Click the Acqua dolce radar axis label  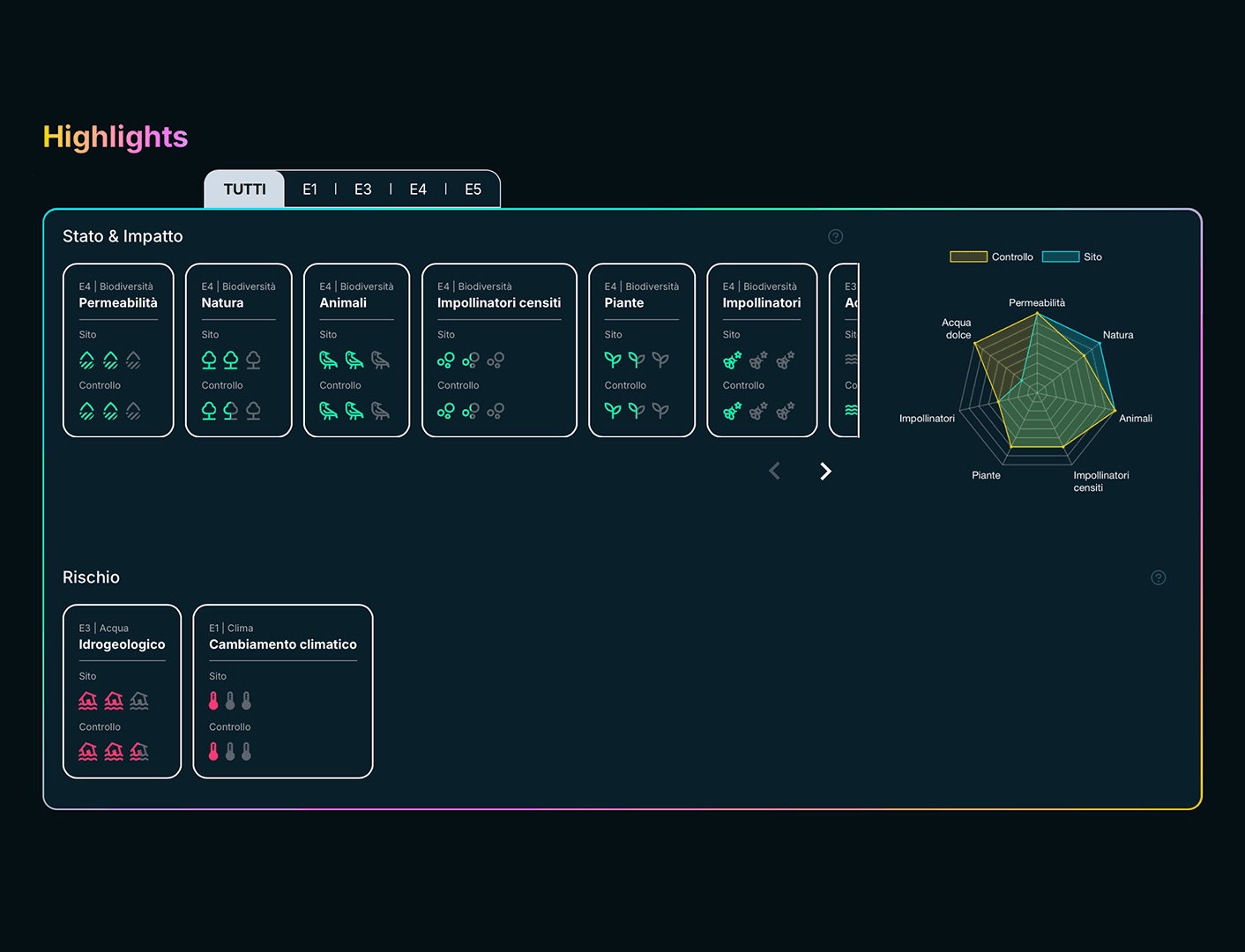click(957, 329)
